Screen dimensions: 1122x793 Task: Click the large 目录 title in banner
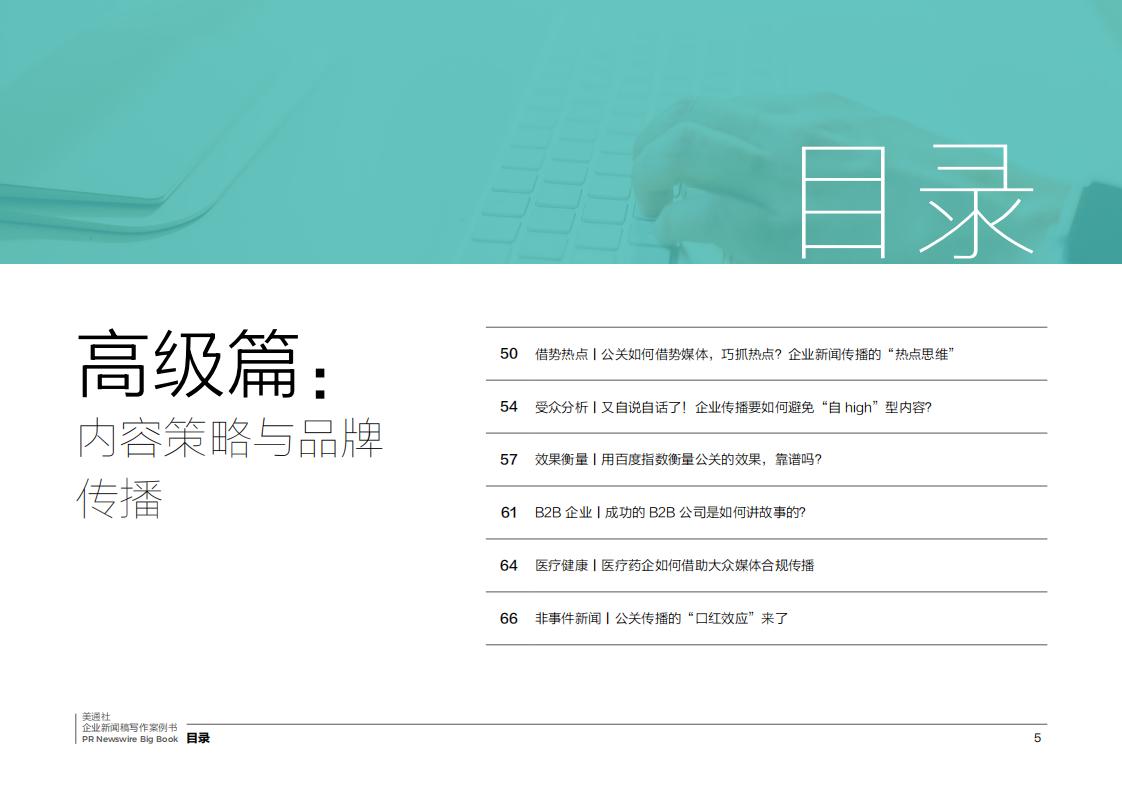tap(916, 202)
